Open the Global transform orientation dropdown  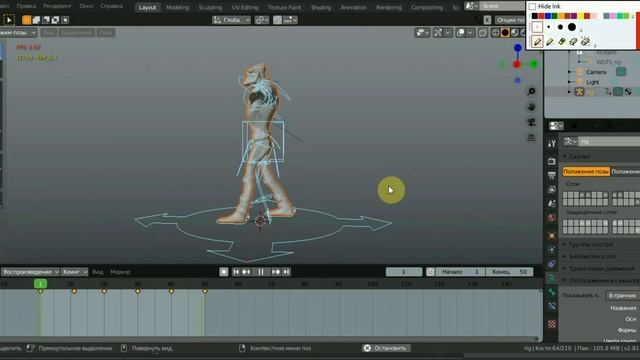pos(231,20)
